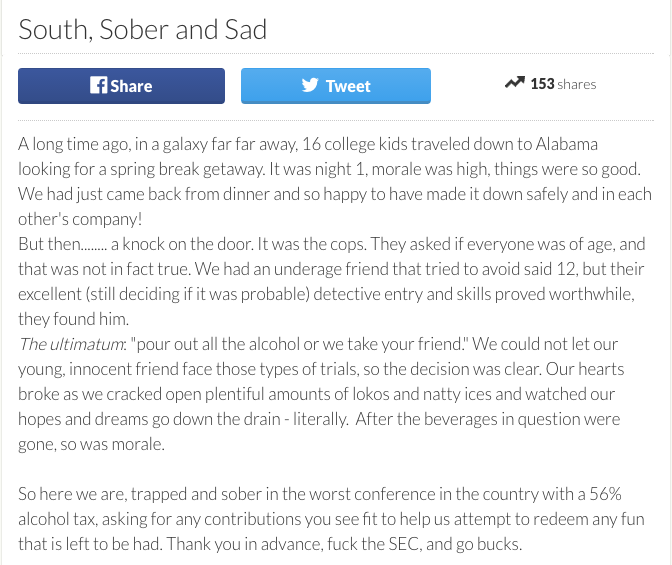
Task: Click the Facebook logo icon
Action: coord(99,85)
